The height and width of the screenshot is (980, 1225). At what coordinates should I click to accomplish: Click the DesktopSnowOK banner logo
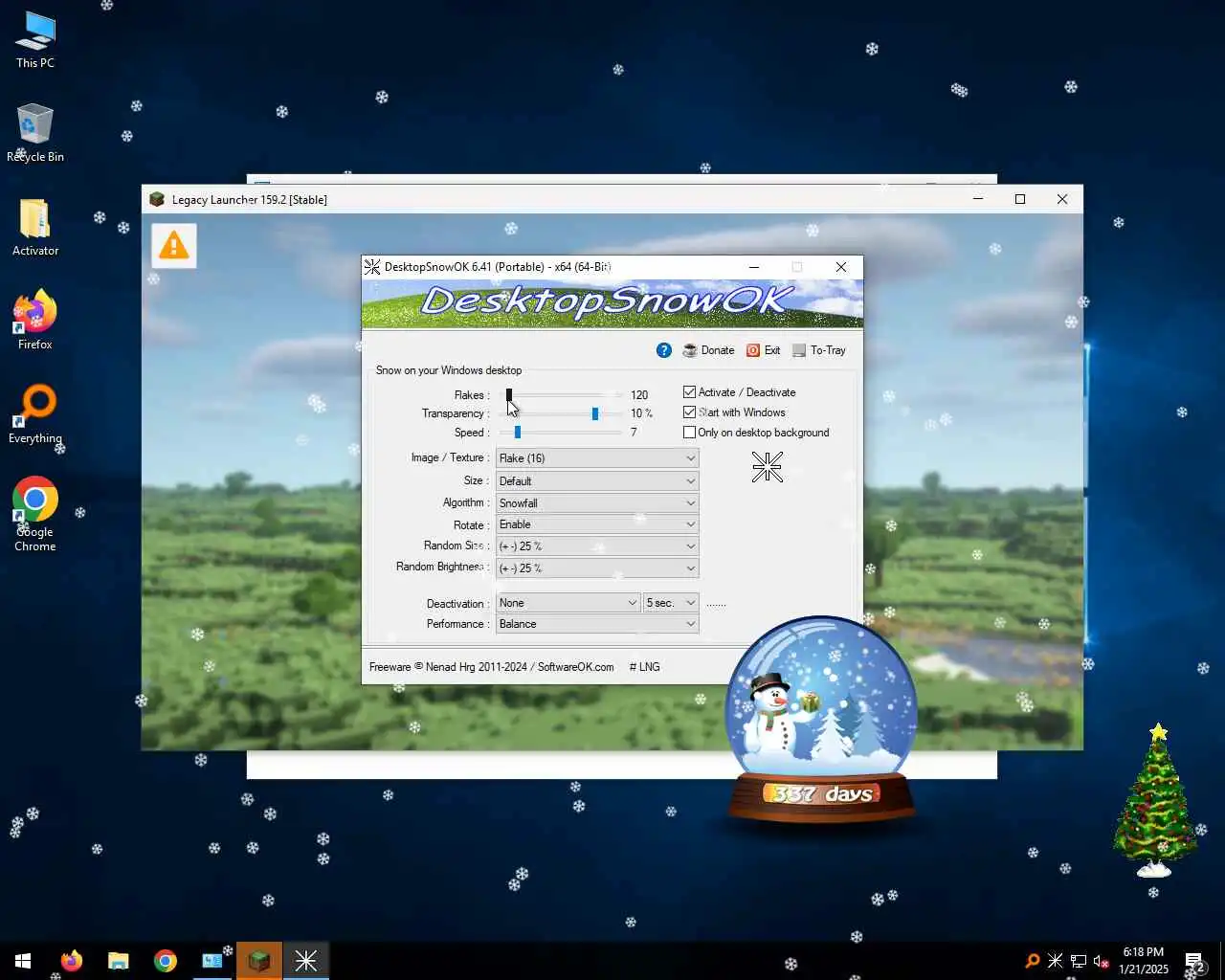tap(612, 302)
